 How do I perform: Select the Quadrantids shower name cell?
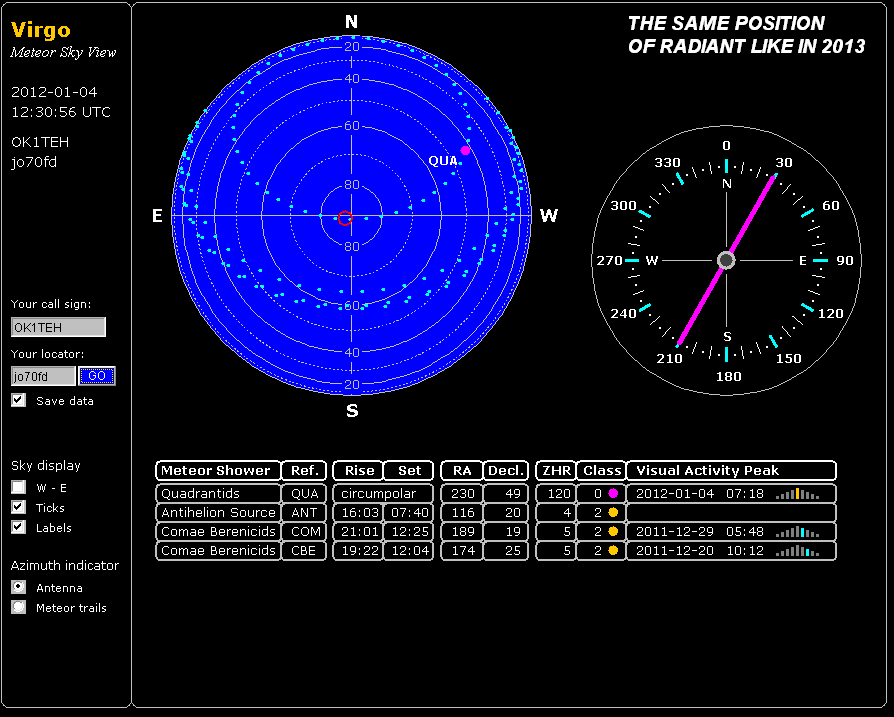coord(216,494)
